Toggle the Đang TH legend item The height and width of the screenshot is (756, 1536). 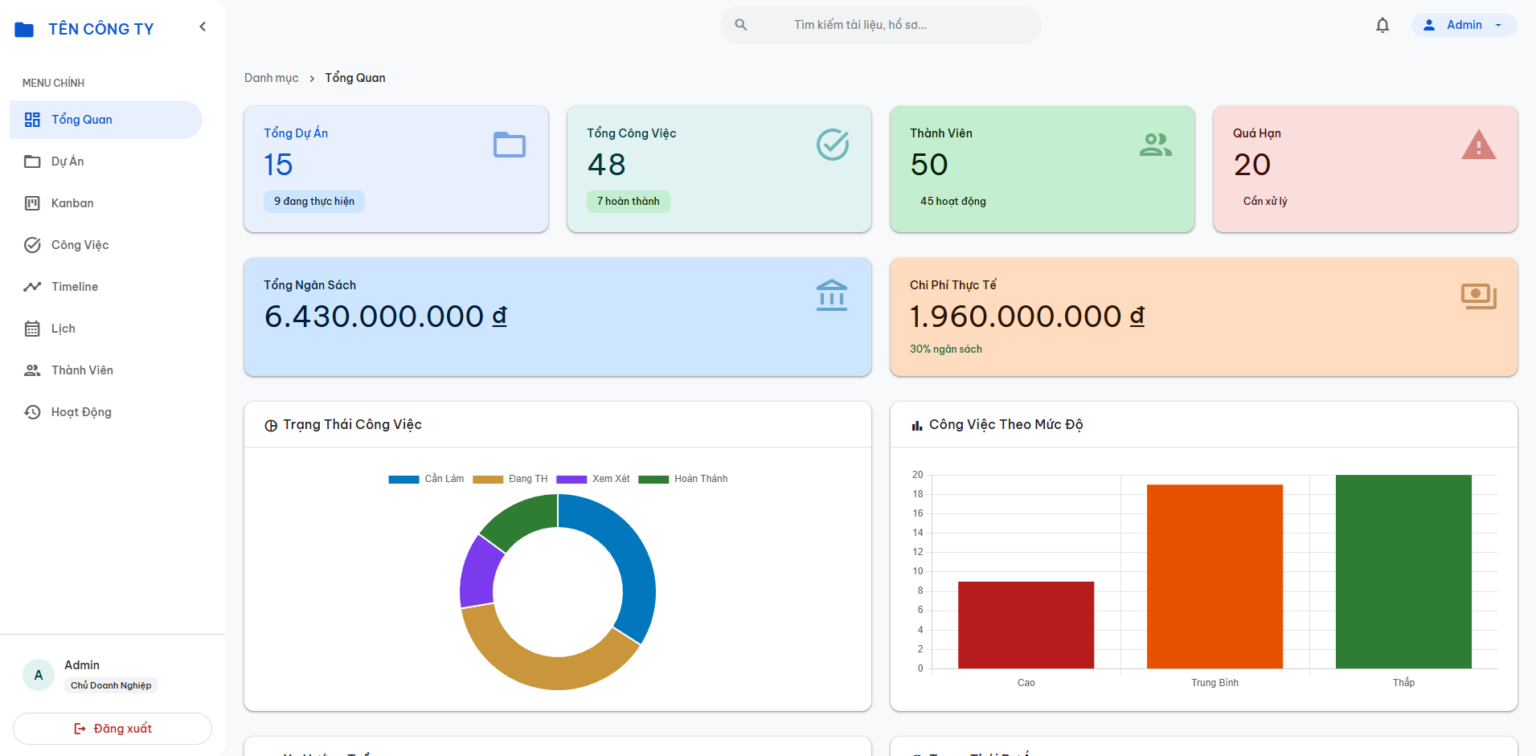(x=510, y=479)
